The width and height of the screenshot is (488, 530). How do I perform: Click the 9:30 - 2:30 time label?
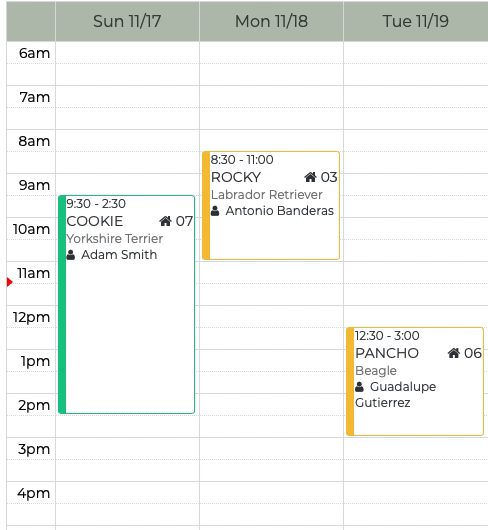96,204
